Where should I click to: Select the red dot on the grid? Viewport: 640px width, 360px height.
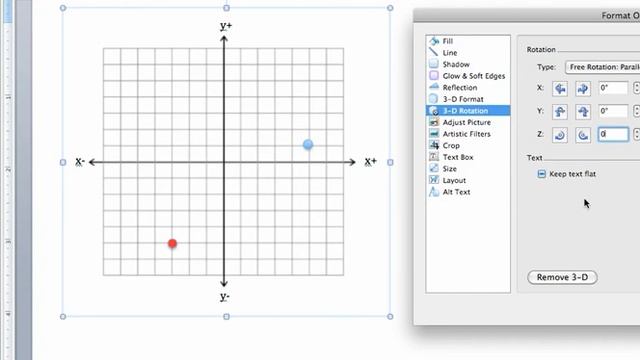(172, 244)
